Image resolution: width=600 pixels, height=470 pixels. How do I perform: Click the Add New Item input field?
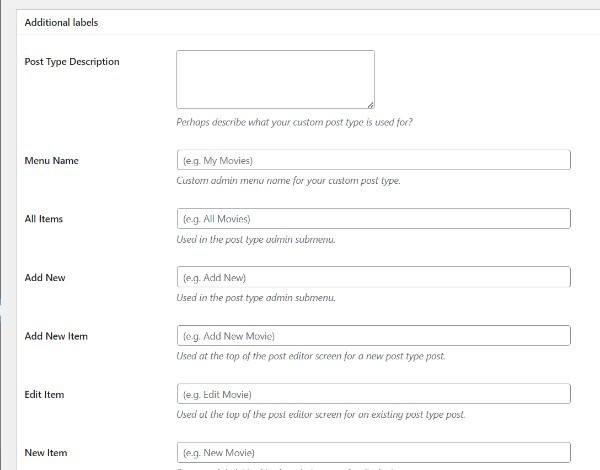coord(374,336)
